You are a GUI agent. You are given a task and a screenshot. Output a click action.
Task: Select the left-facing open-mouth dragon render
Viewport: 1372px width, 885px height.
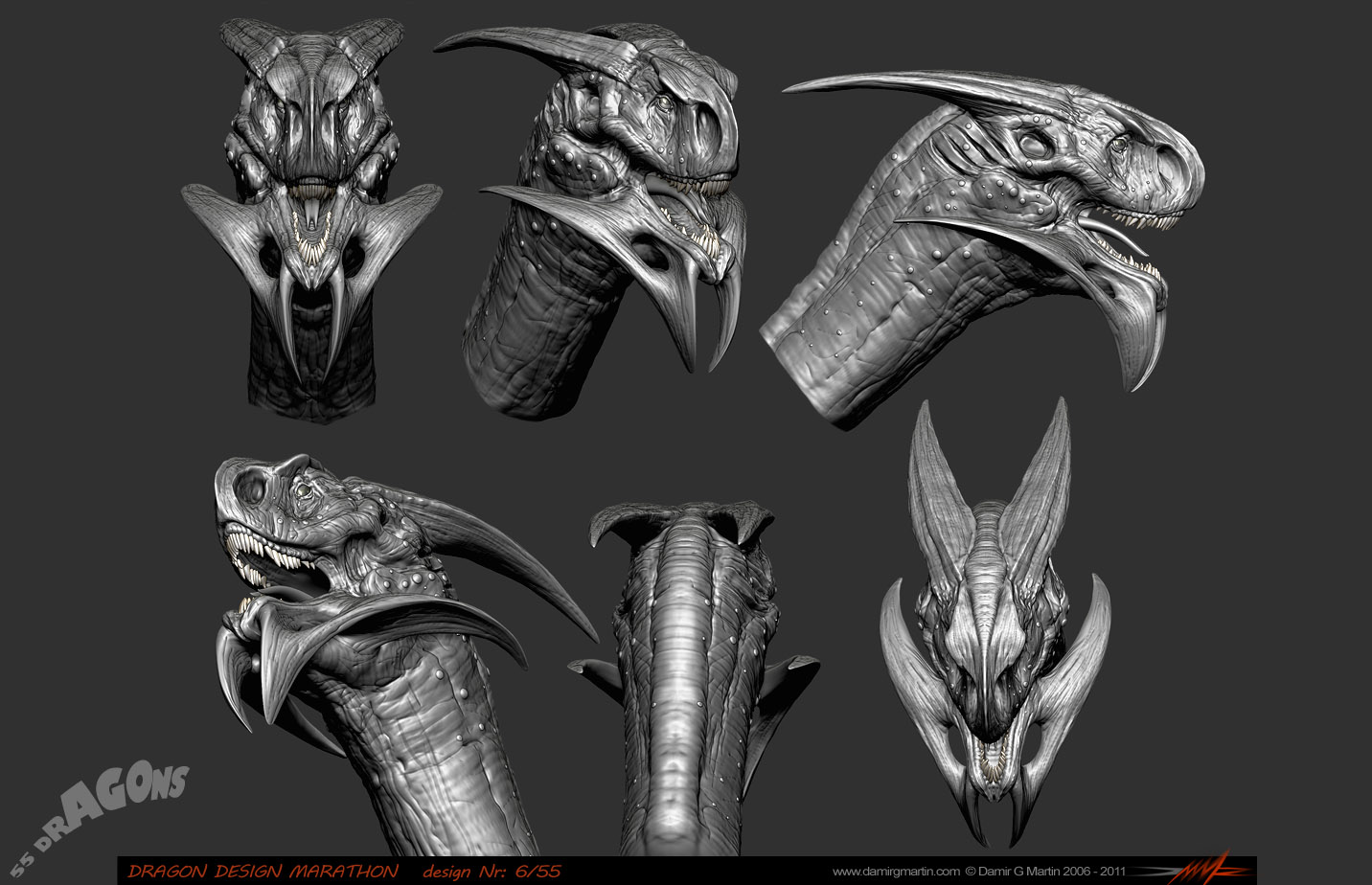pos(405,654)
